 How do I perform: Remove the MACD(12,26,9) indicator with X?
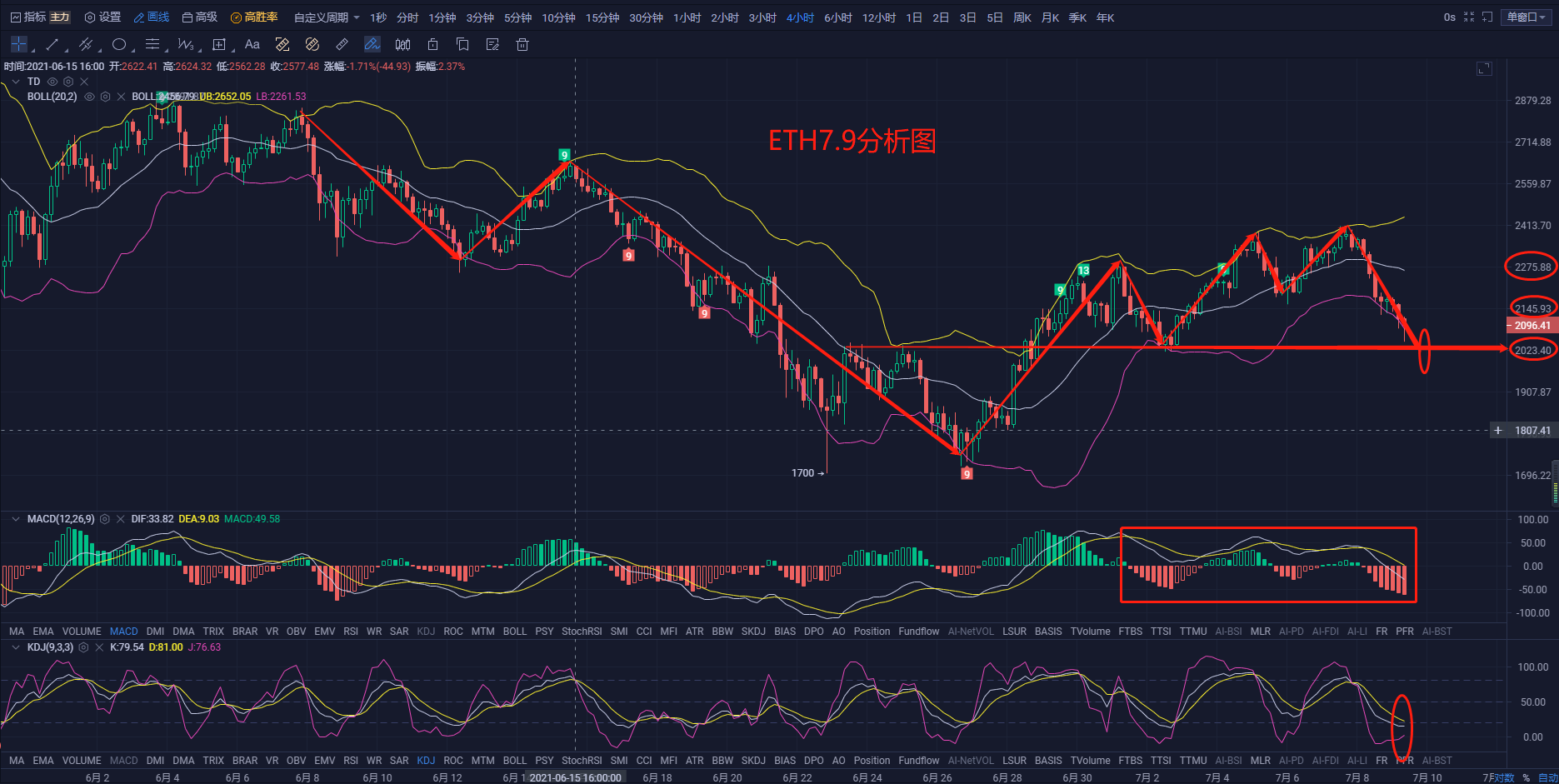(x=121, y=519)
